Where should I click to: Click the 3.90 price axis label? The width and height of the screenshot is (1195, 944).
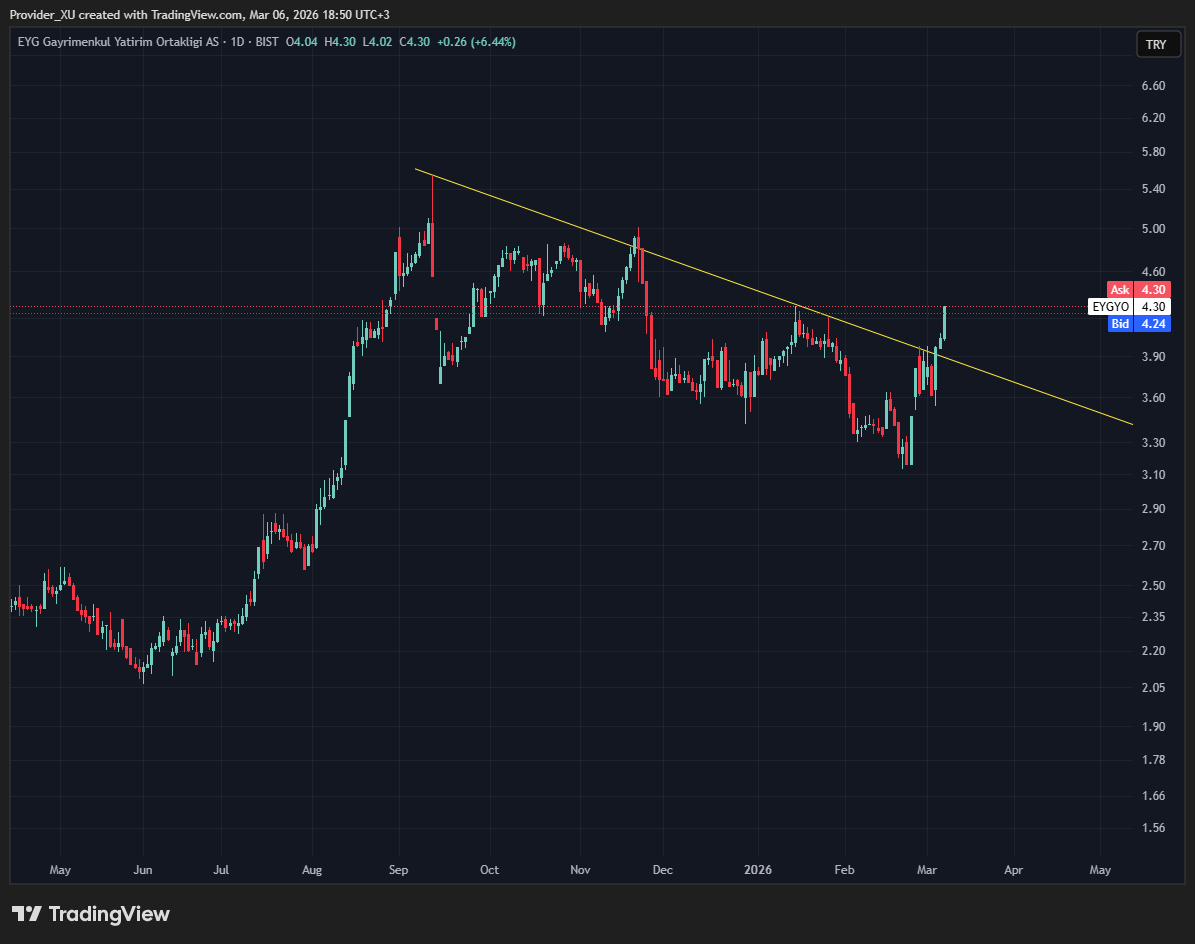[x=1153, y=357]
